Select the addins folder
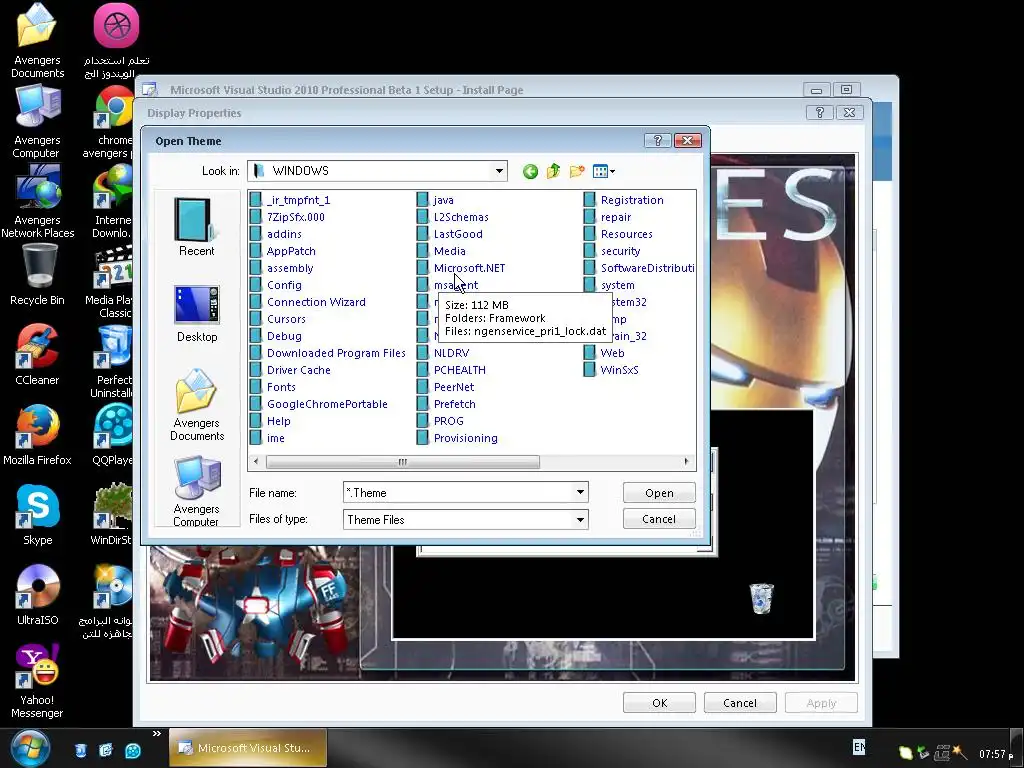Screen dimensions: 1024x768 pos(276,234)
